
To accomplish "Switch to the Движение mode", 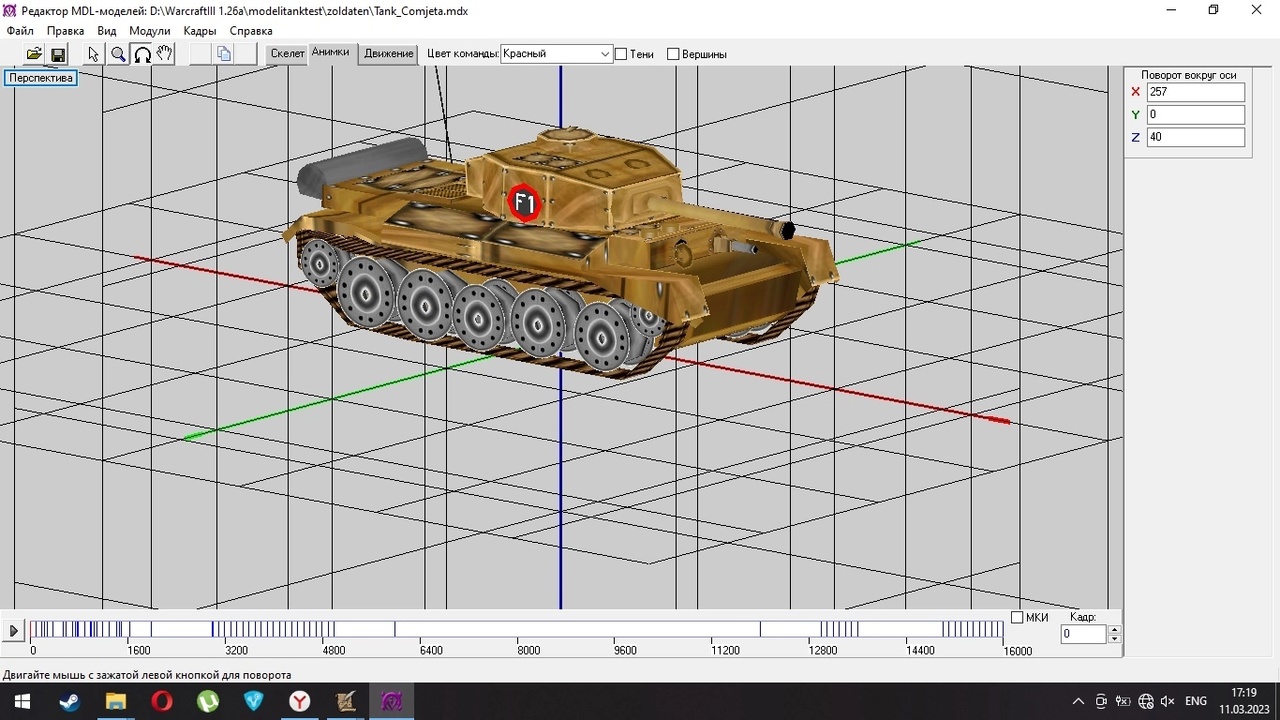I will 389,54.
